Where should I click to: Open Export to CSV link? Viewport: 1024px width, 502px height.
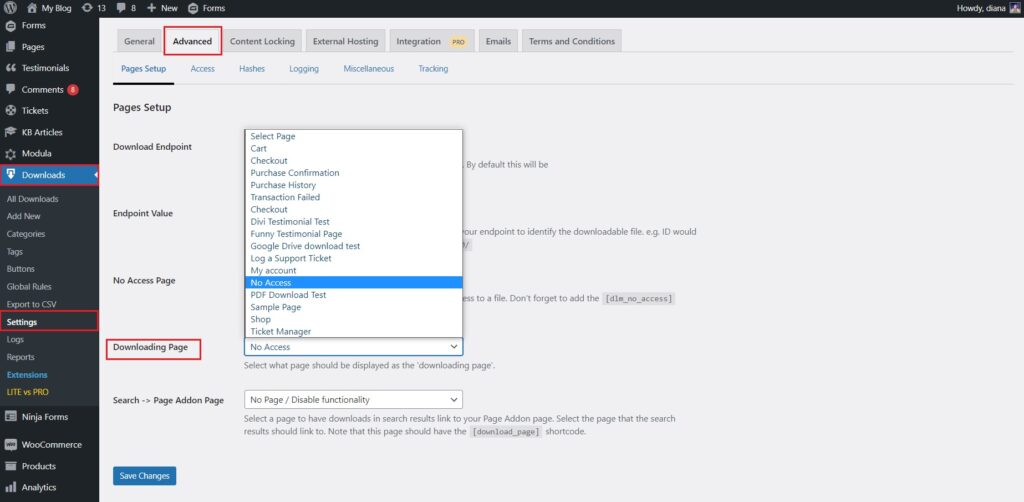[31, 304]
